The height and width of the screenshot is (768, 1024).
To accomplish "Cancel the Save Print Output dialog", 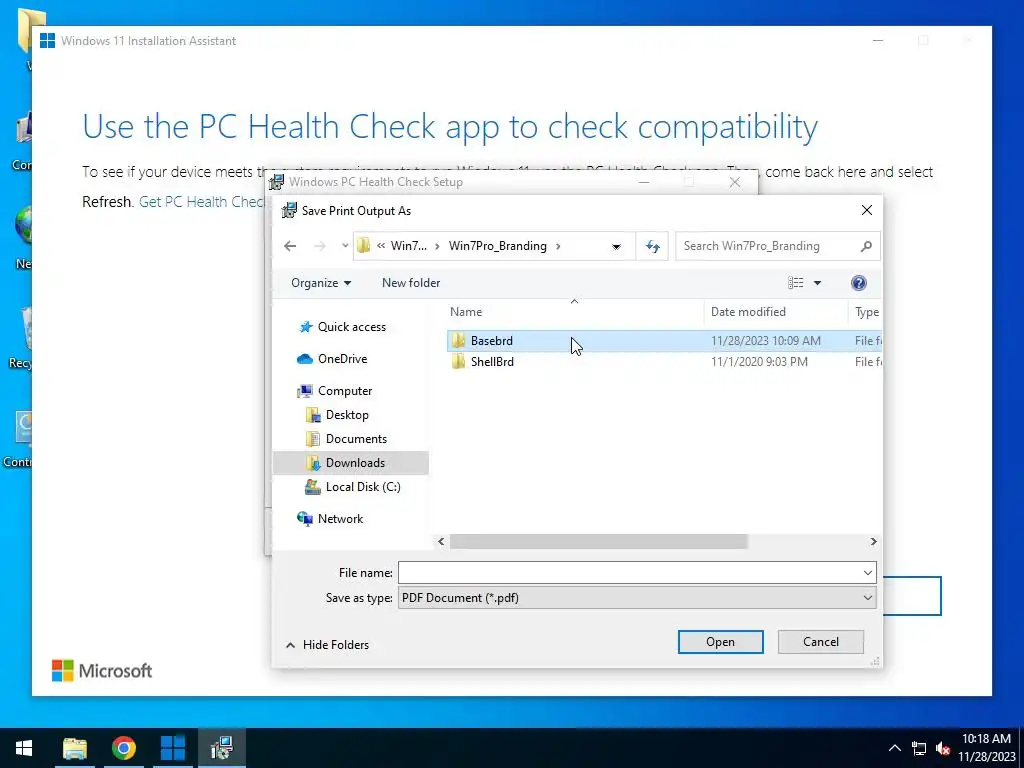I will point(821,642).
